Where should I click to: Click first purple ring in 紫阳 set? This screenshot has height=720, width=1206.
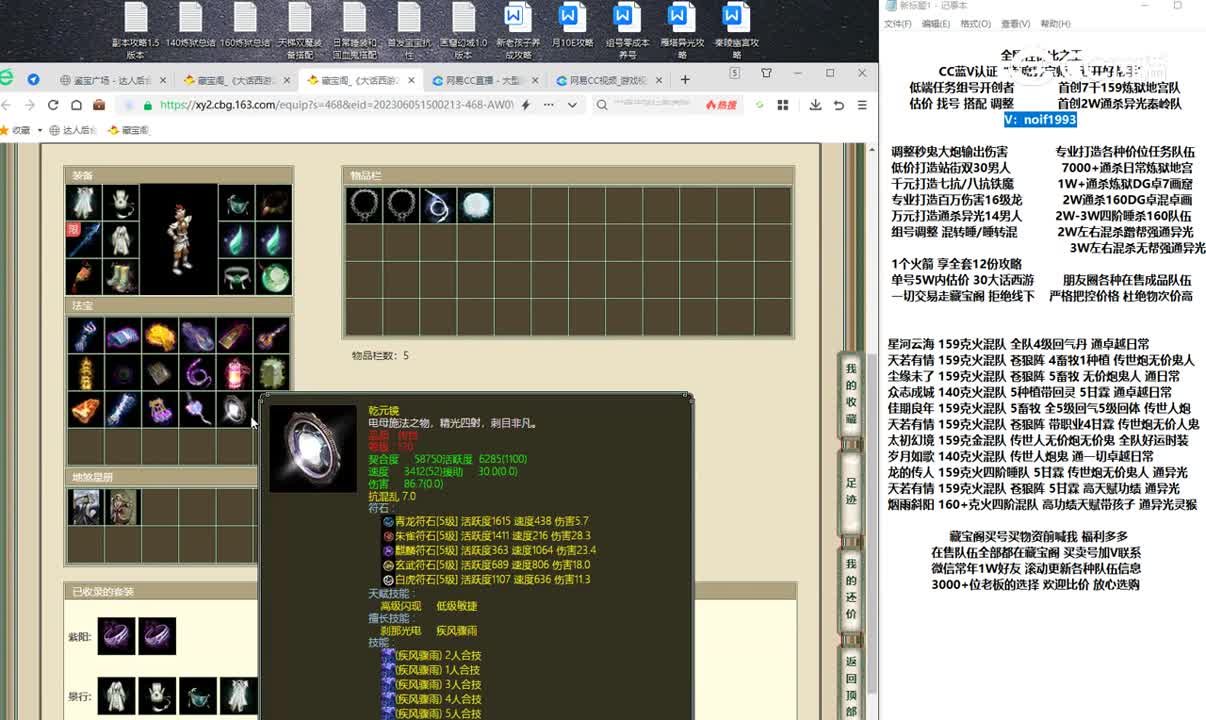coord(116,636)
